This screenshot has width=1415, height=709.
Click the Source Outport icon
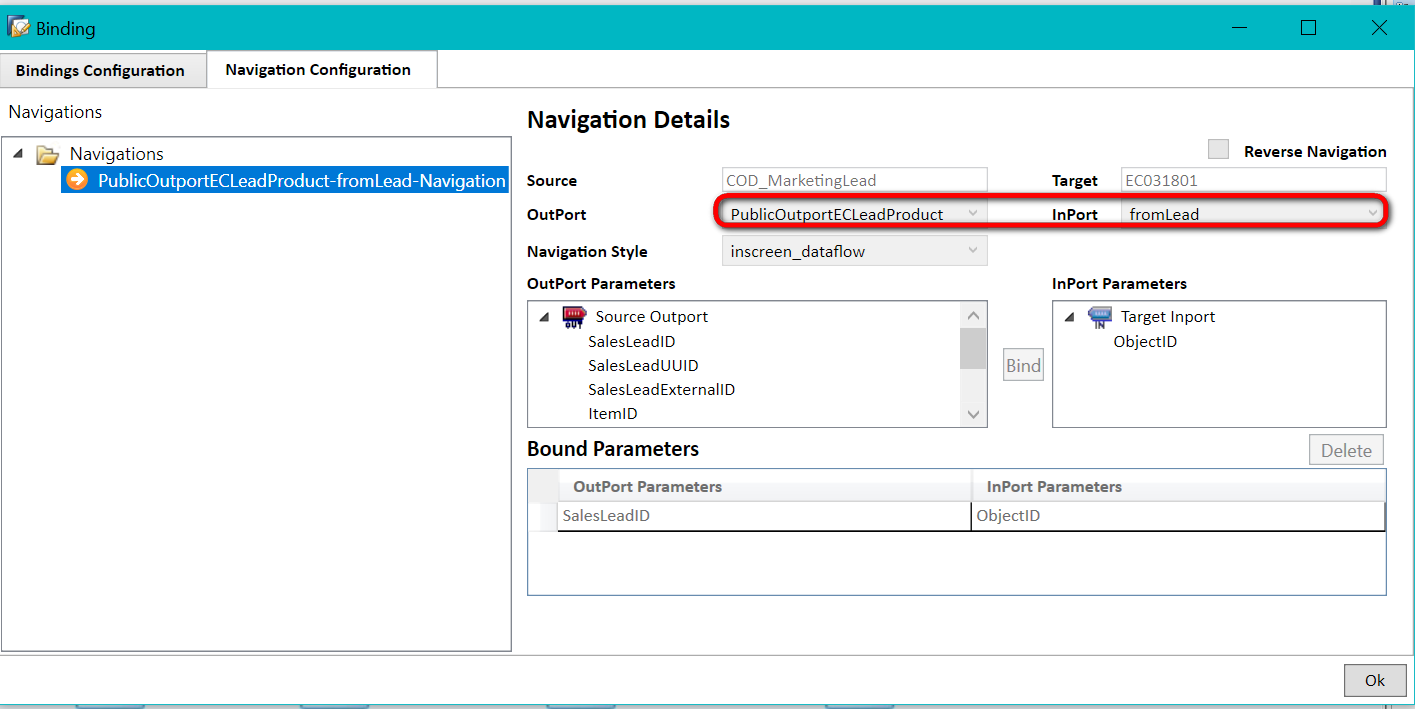pos(574,317)
